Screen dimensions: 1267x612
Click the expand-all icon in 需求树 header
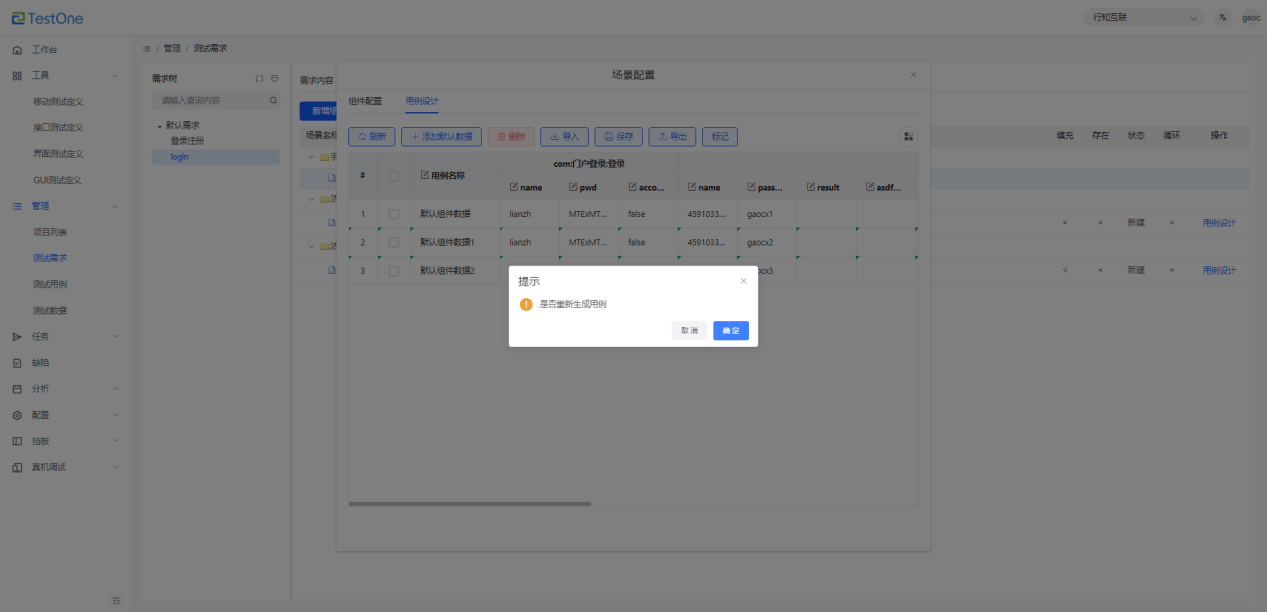(259, 78)
